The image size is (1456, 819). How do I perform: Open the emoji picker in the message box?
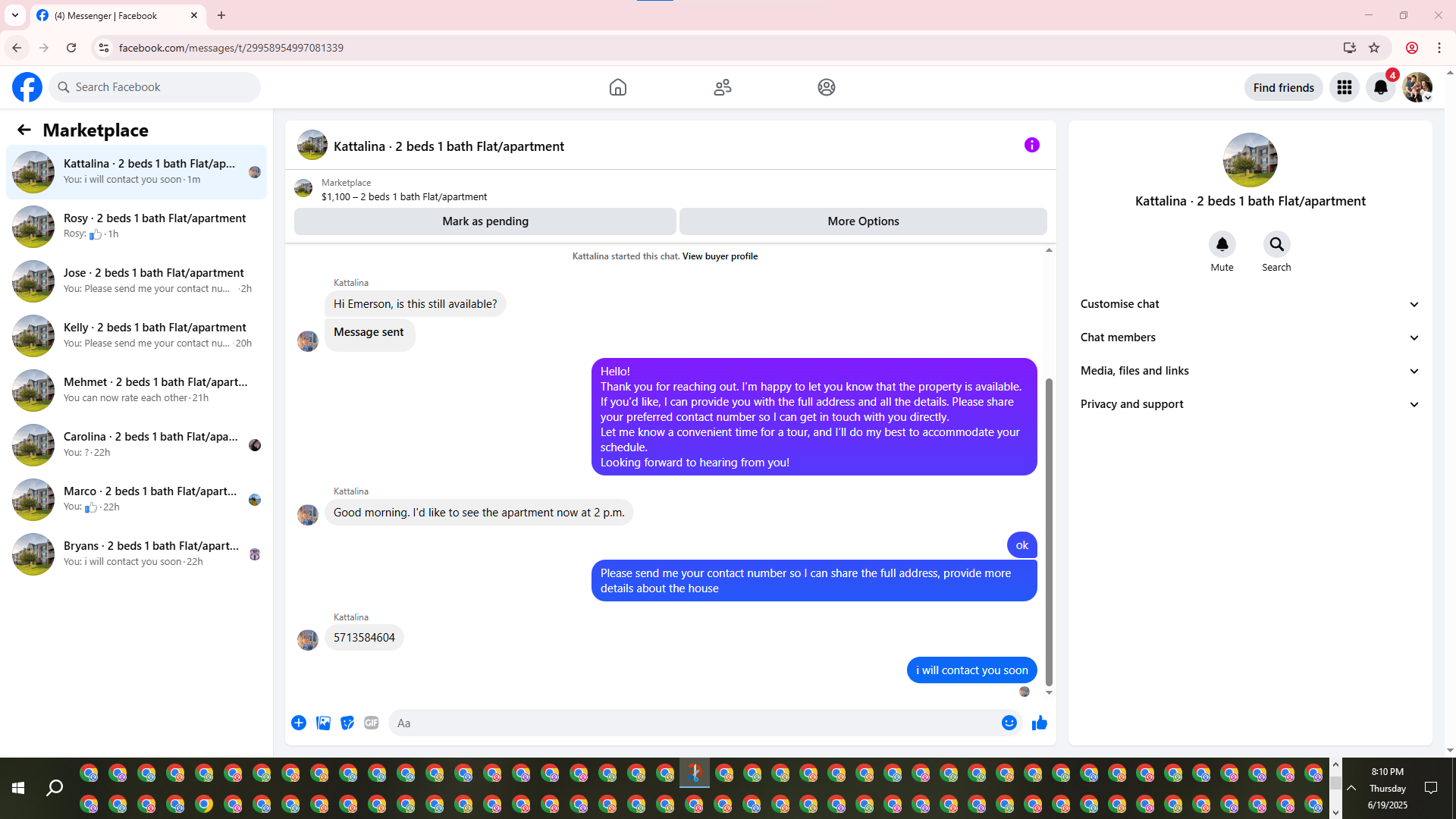coord(1009,723)
